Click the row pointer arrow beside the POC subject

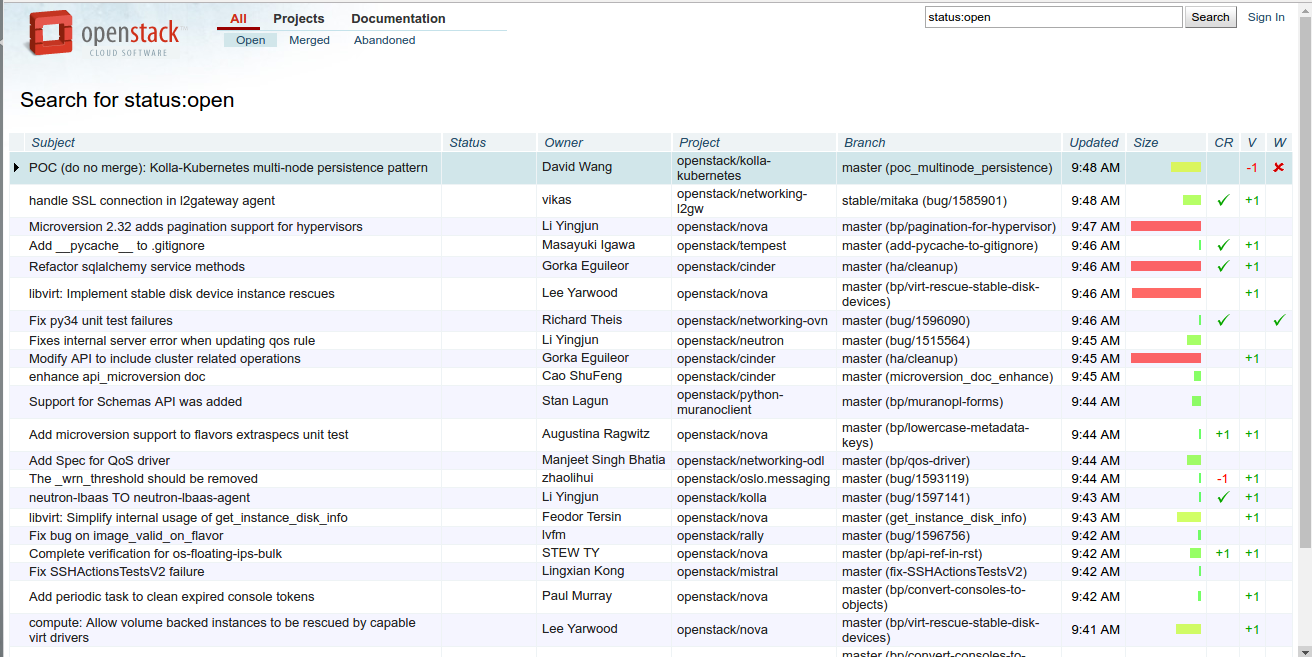point(16,167)
